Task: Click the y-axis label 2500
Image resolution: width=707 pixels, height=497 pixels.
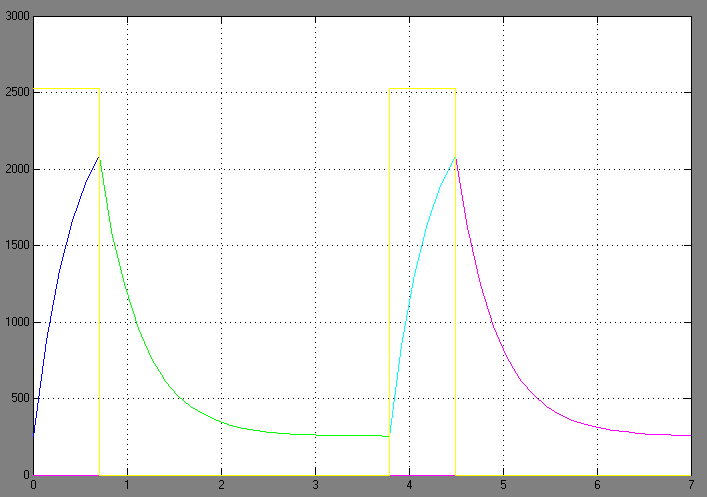Action: [17, 92]
